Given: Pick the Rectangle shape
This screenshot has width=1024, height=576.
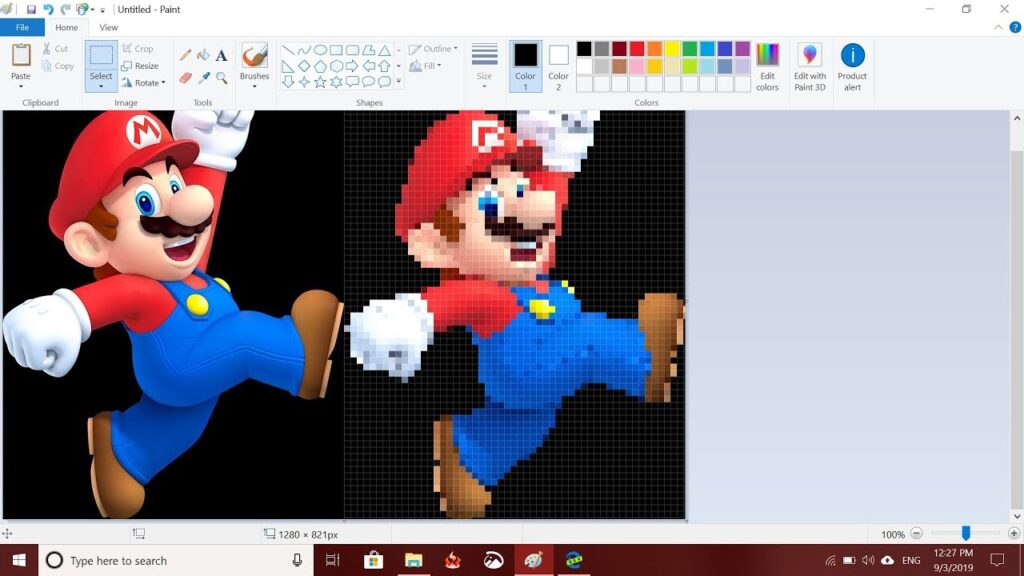Looking at the screenshot, I should (x=336, y=50).
